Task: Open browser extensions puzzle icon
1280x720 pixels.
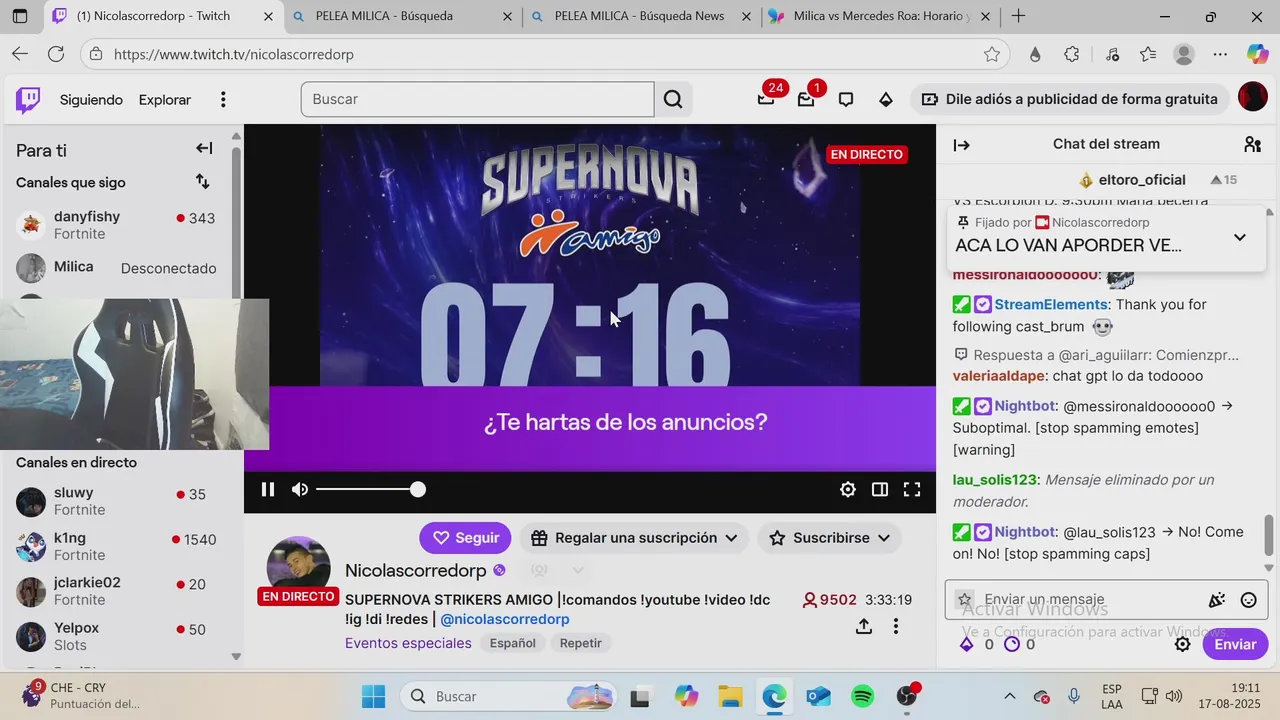Action: [x=1072, y=54]
